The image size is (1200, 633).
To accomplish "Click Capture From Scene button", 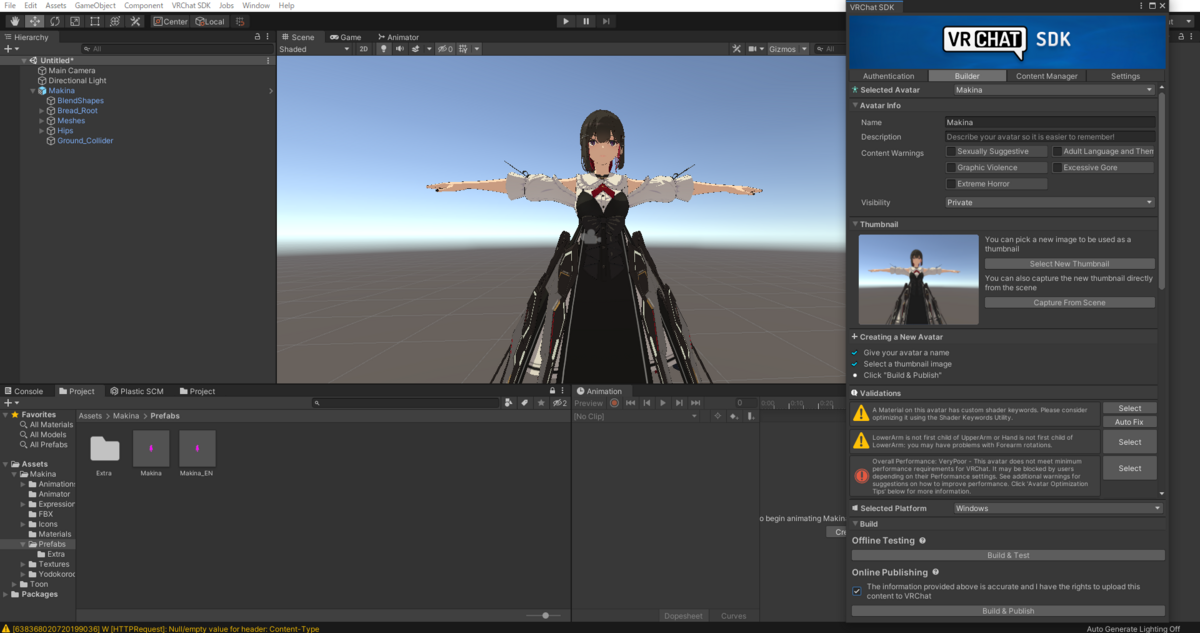I will pyautogui.click(x=1069, y=303).
